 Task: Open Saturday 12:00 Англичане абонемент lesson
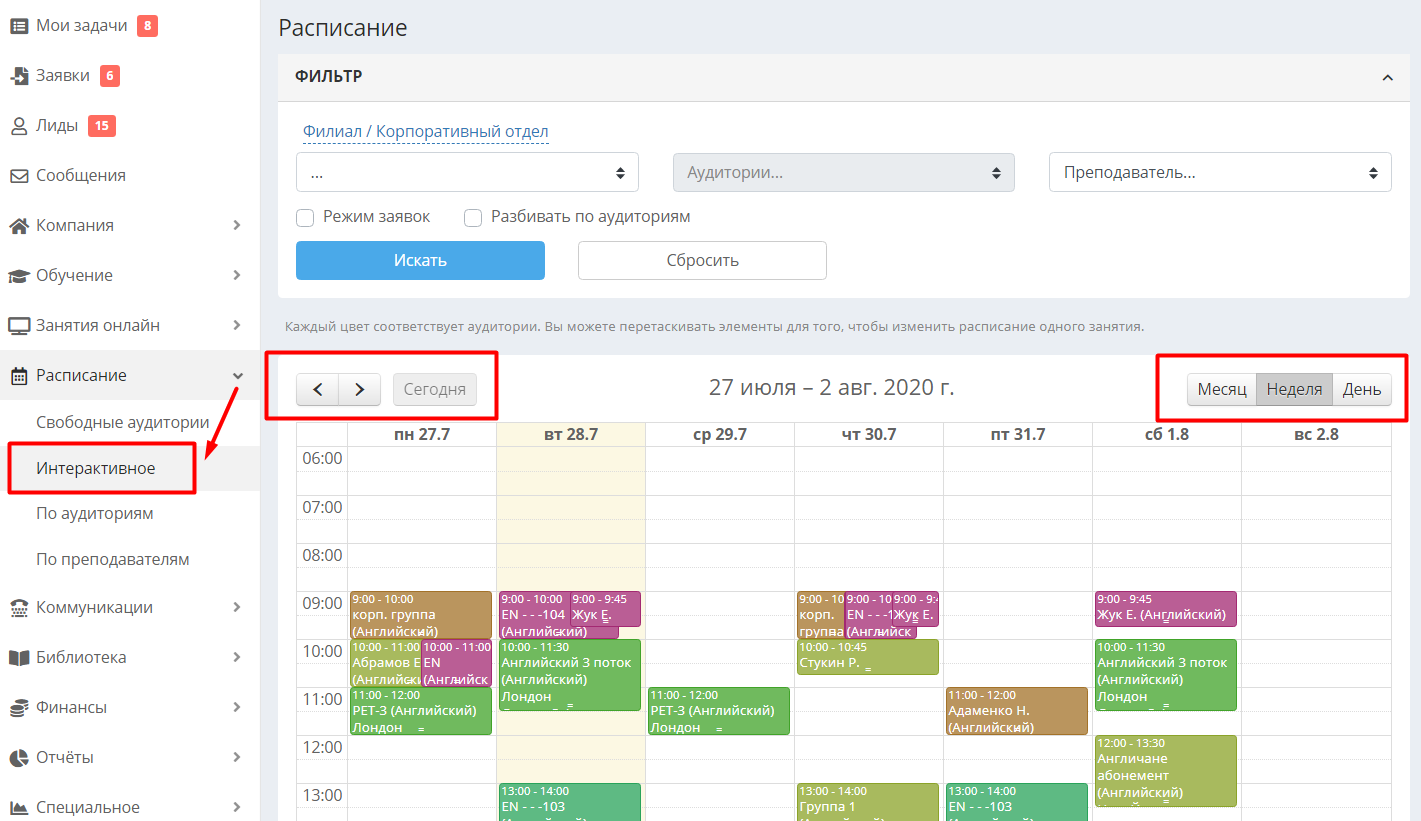tap(1166, 771)
